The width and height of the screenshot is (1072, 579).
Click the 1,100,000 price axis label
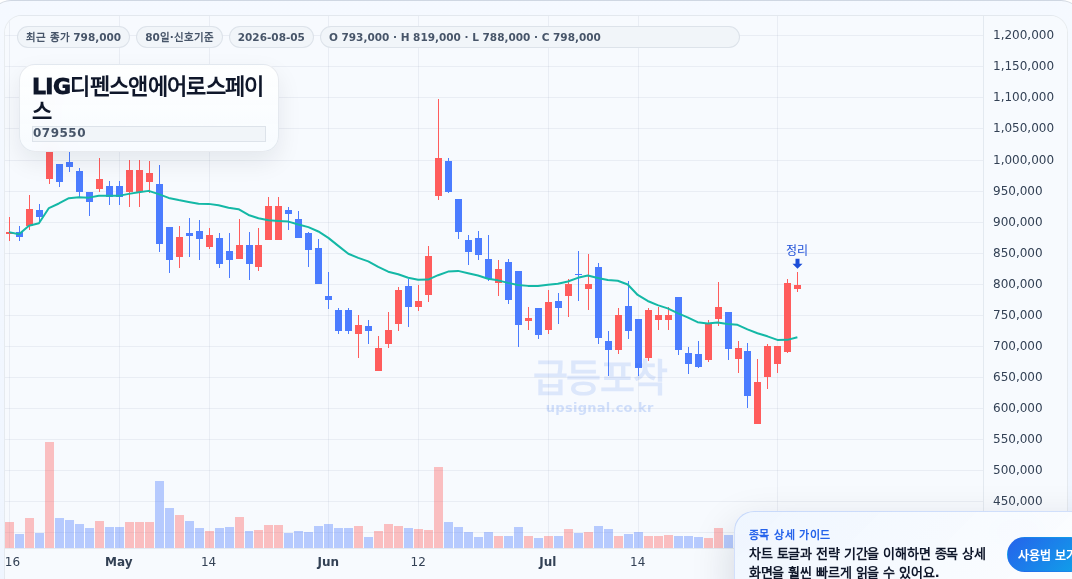1023,97
